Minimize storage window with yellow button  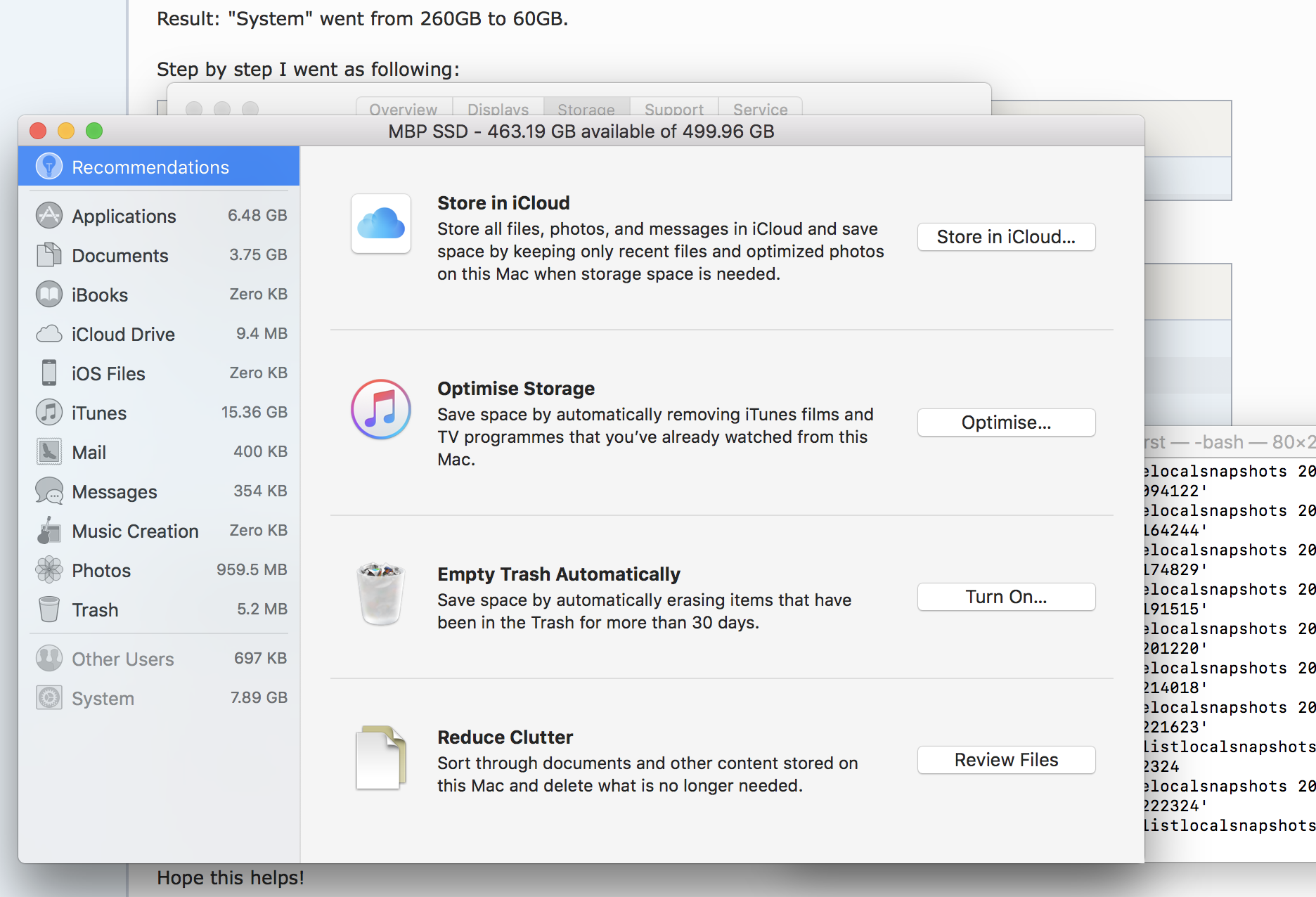point(66,131)
